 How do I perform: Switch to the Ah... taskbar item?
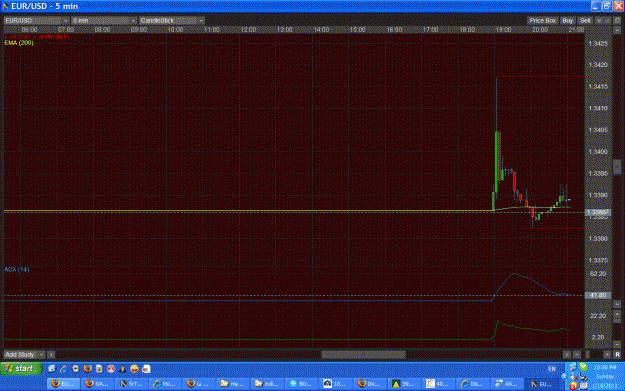pyautogui.click(x=506, y=384)
